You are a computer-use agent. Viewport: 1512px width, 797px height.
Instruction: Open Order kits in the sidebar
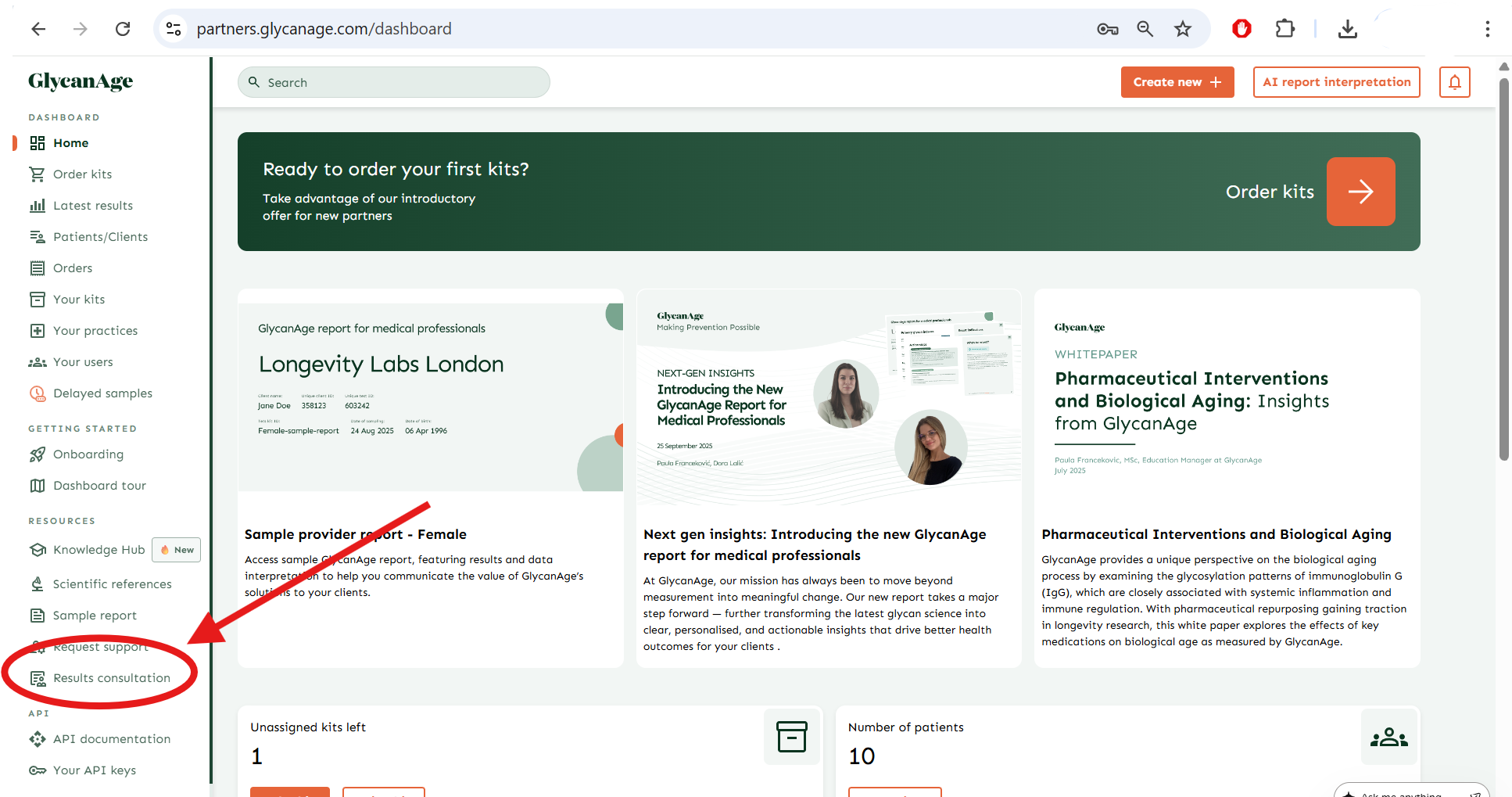click(x=82, y=174)
